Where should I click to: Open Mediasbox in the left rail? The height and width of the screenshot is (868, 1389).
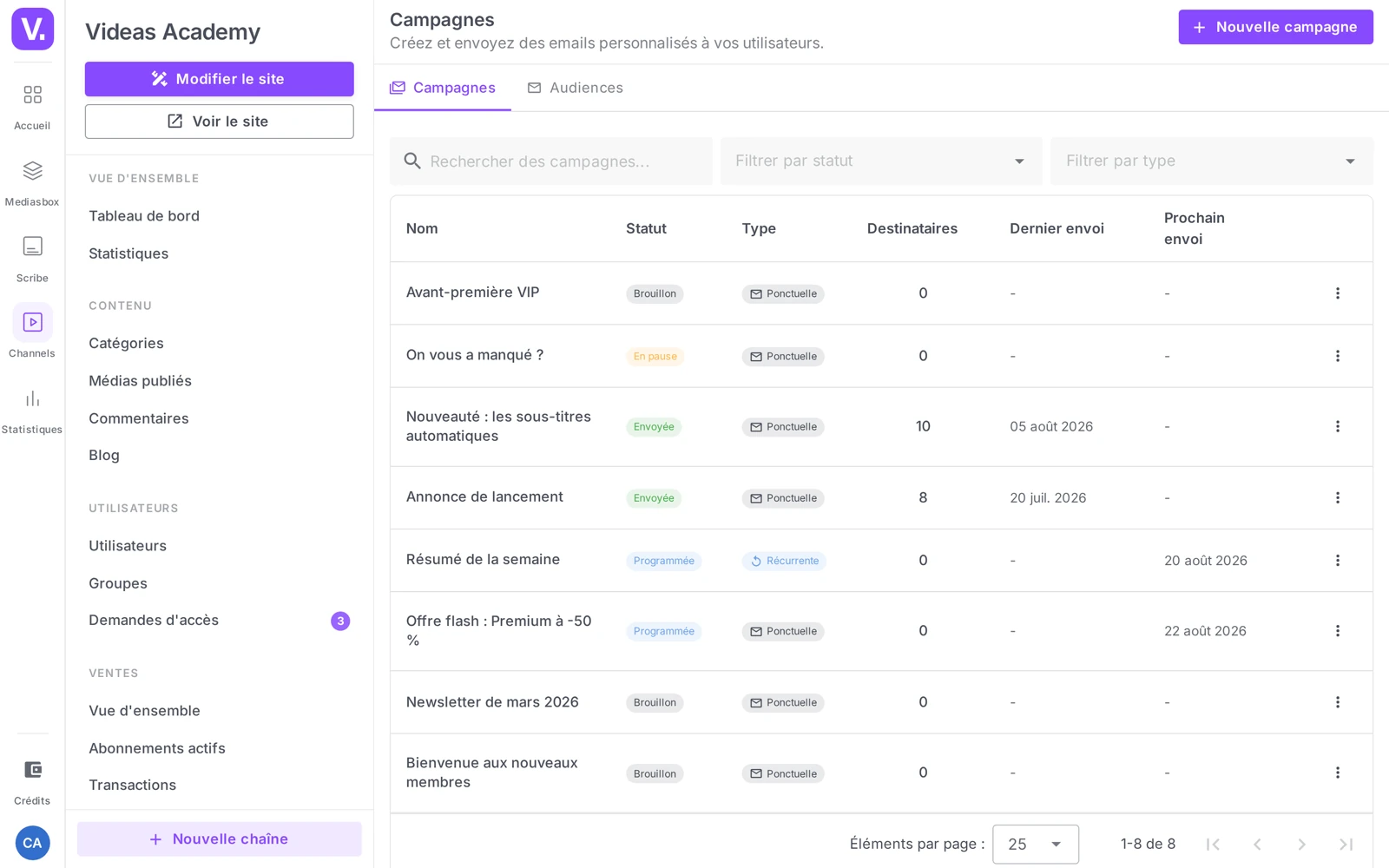click(x=32, y=171)
